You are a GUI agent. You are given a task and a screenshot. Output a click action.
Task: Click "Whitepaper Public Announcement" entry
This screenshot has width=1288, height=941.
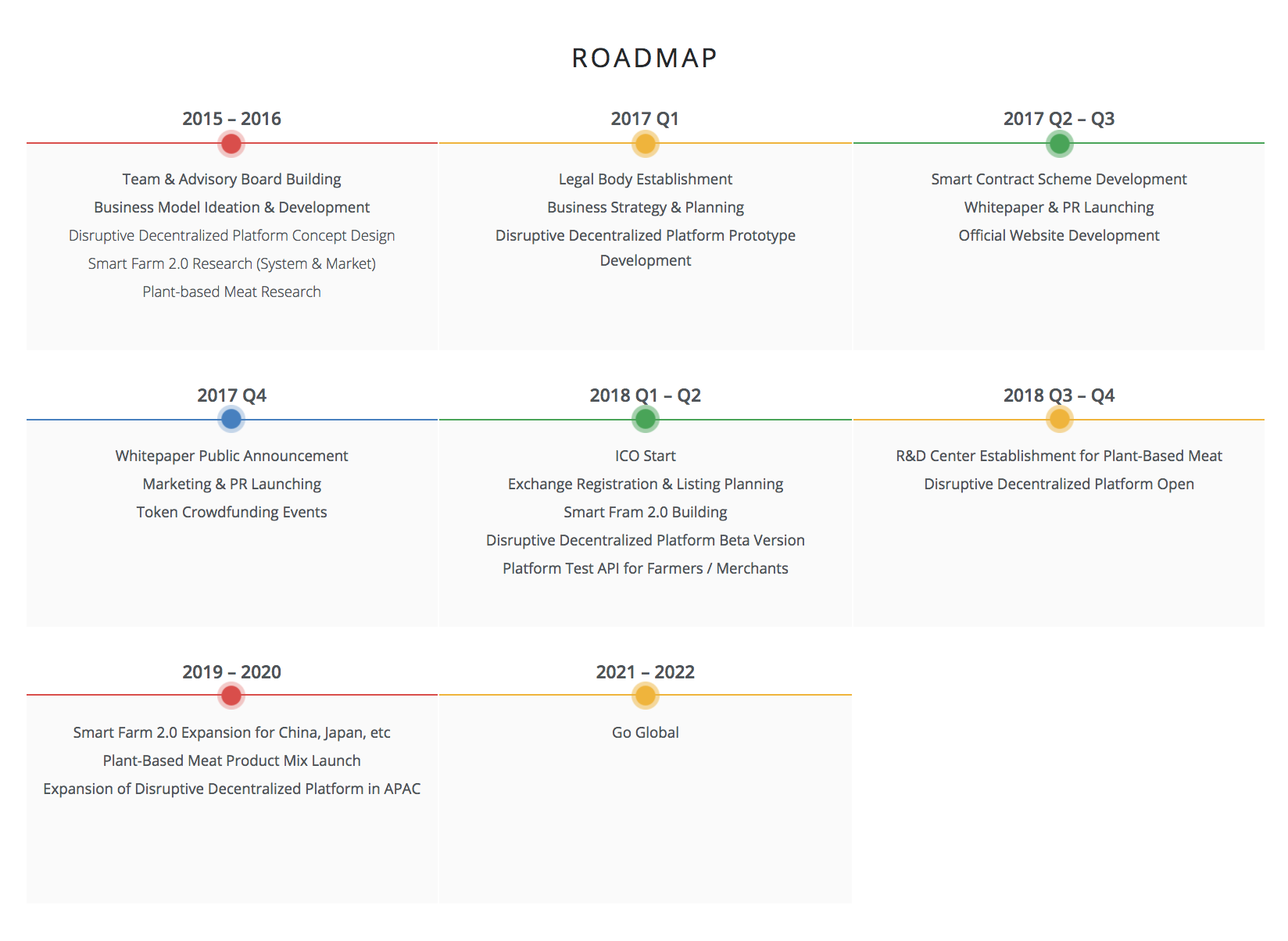pos(231,456)
